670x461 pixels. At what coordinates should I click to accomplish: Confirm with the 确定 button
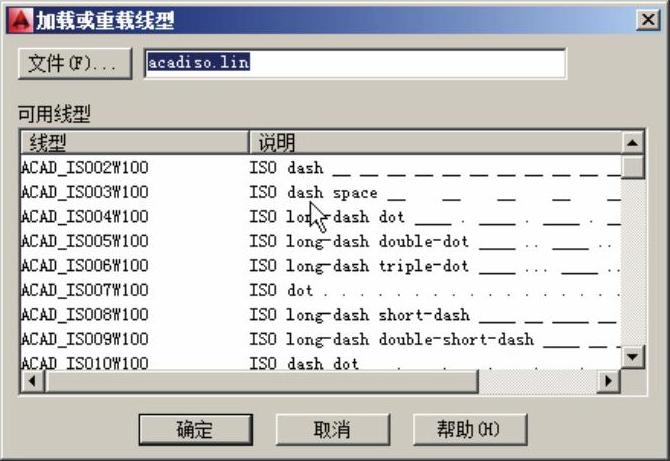[x=195, y=429]
